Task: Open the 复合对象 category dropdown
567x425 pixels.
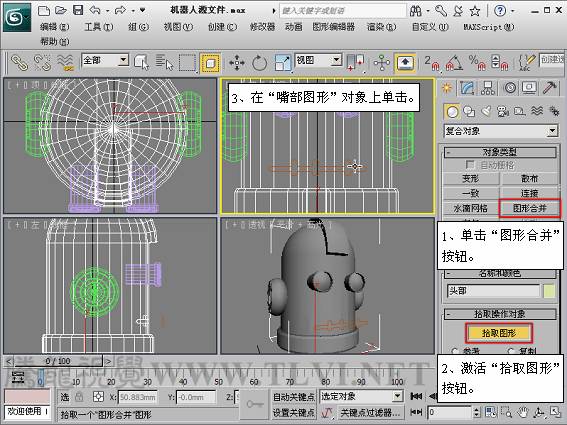Action: (x=501, y=131)
